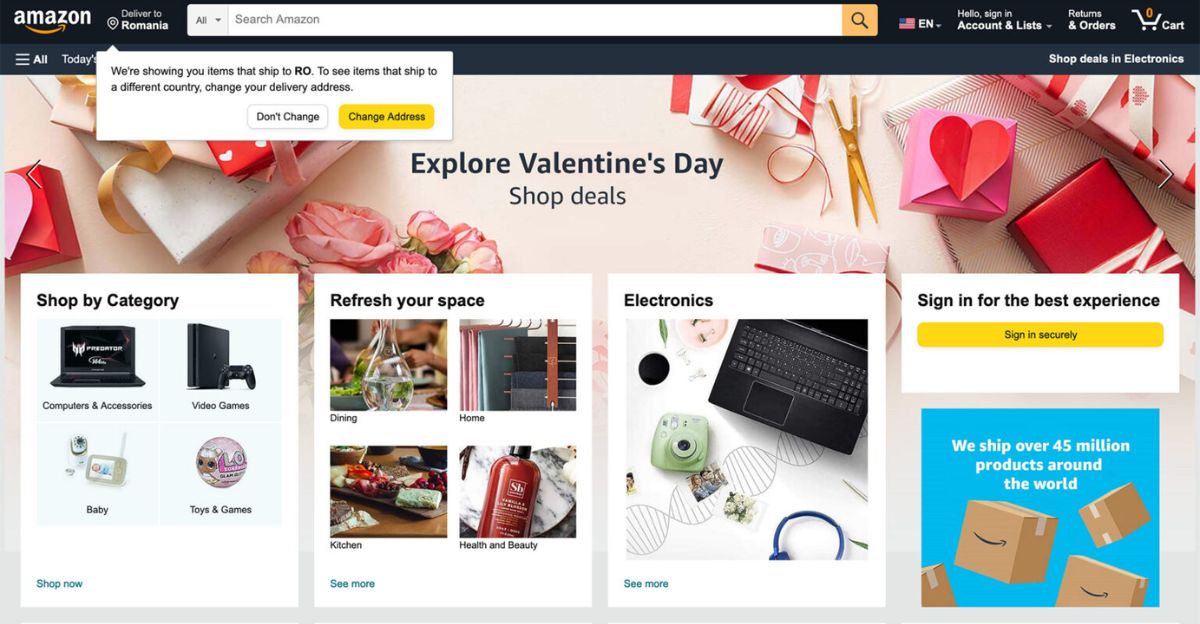Open Returns & Orders
This screenshot has height=624, width=1200.
(1091, 20)
